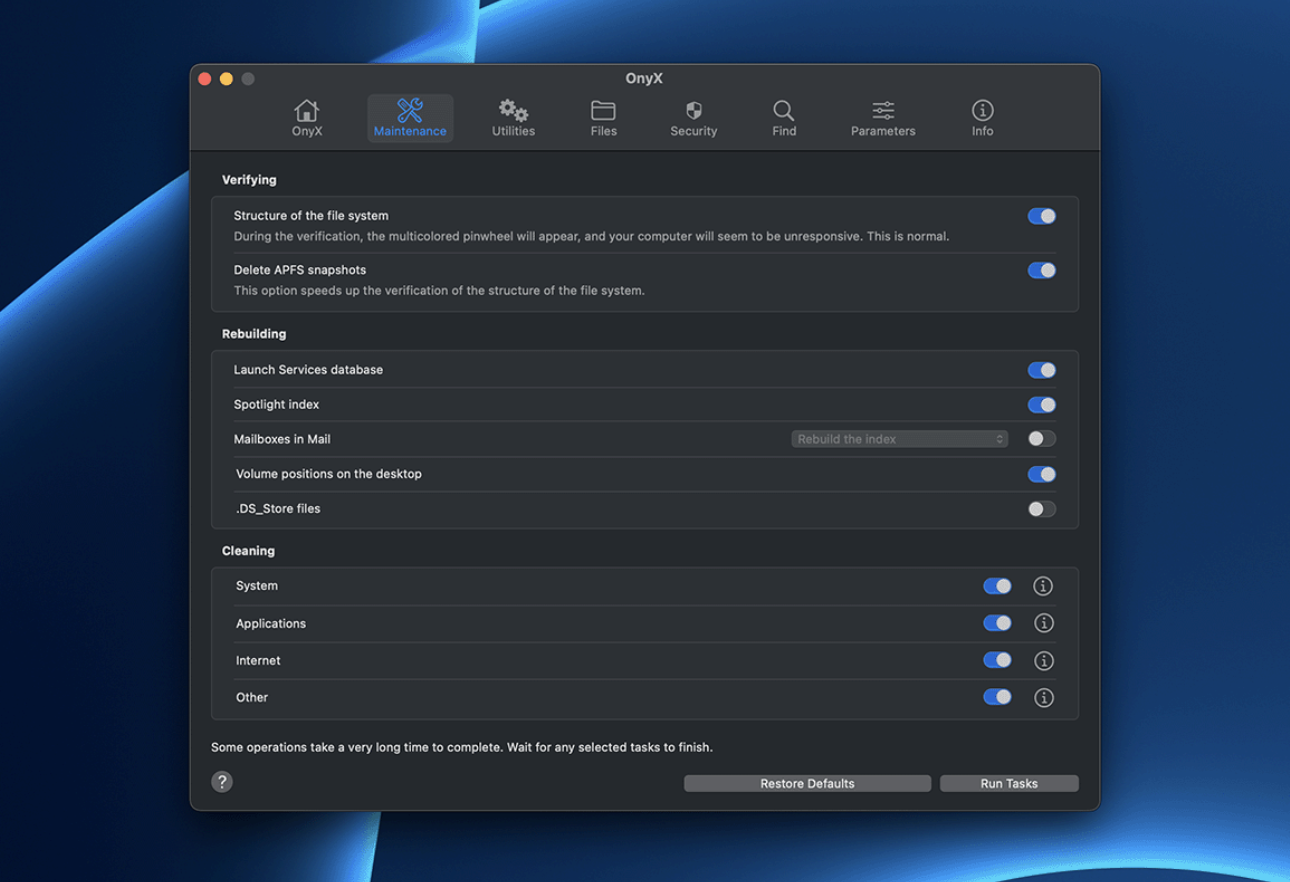The height and width of the screenshot is (882, 1290).
Task: Show the toolbar Info pane
Action: [982, 118]
